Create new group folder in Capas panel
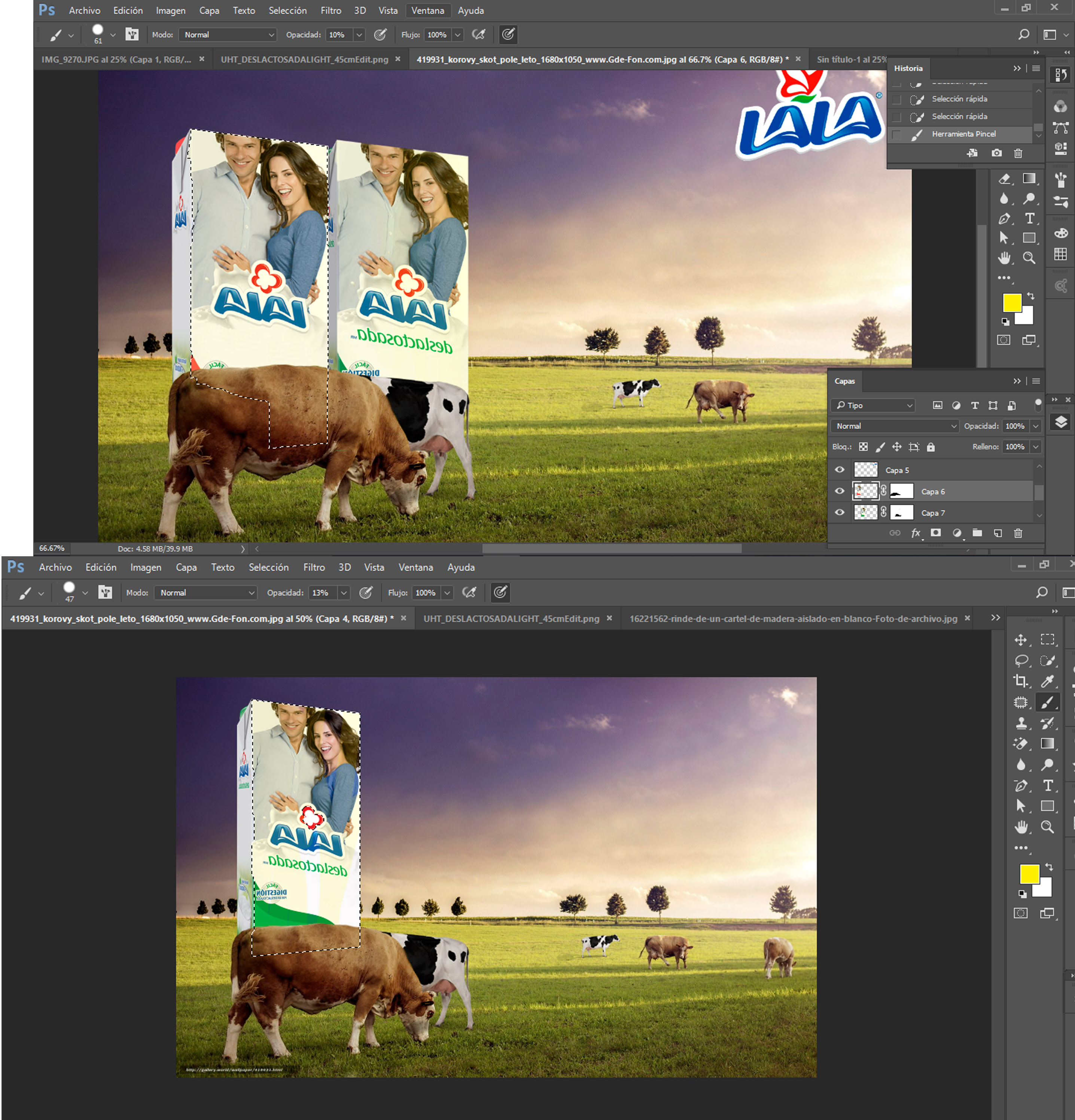1075x1120 pixels. (977, 533)
